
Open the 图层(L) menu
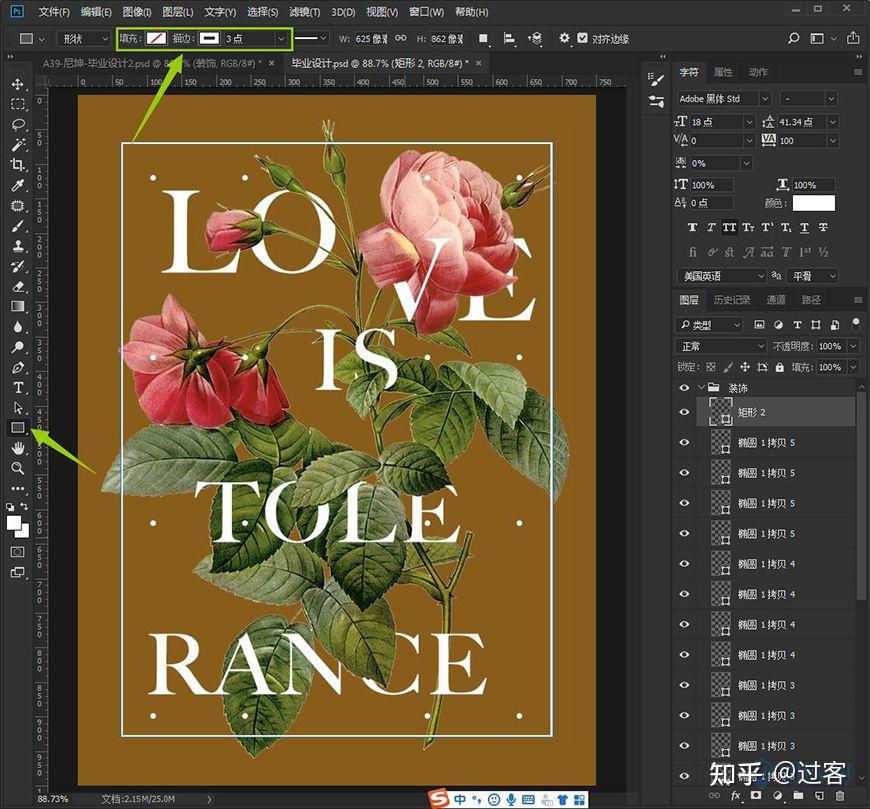point(178,12)
